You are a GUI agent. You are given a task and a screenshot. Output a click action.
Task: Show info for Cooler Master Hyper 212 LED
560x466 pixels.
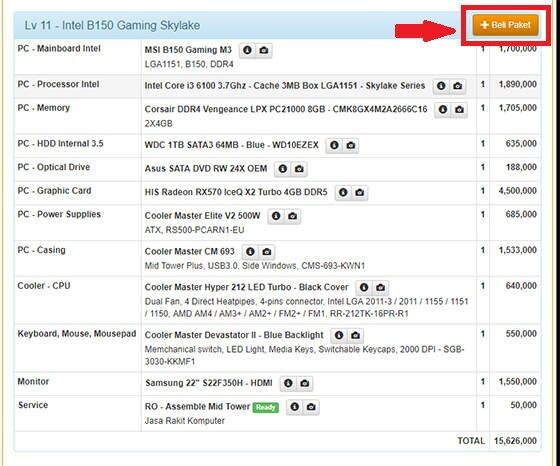pos(364,287)
